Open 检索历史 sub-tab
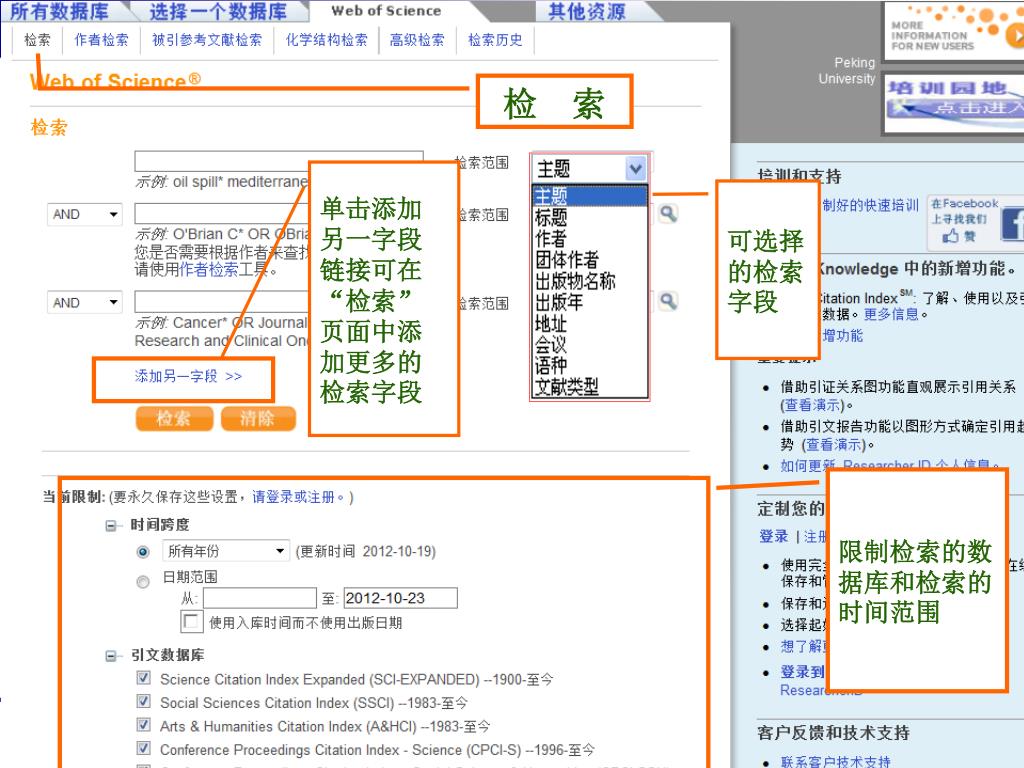The height and width of the screenshot is (768, 1024). point(495,40)
